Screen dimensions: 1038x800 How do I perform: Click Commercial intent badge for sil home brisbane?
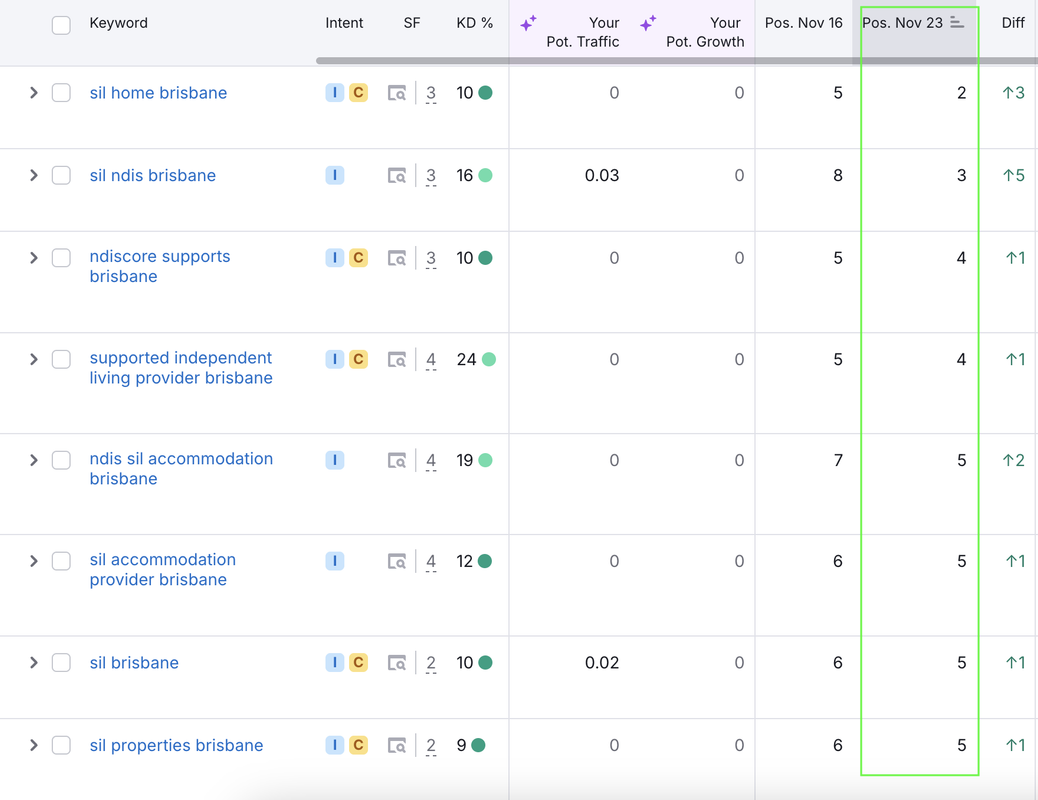tap(358, 93)
